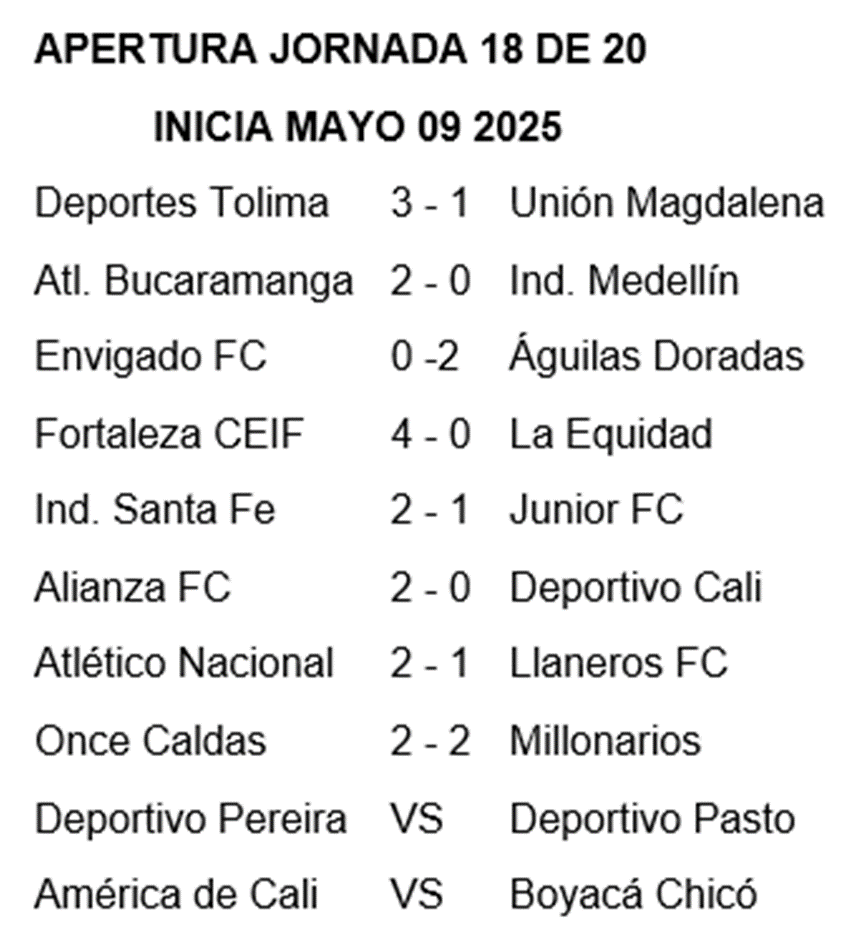The image size is (866, 948).
Task: Click the INICIA MAYO 09 2025 subtitle
Action: pos(357,127)
